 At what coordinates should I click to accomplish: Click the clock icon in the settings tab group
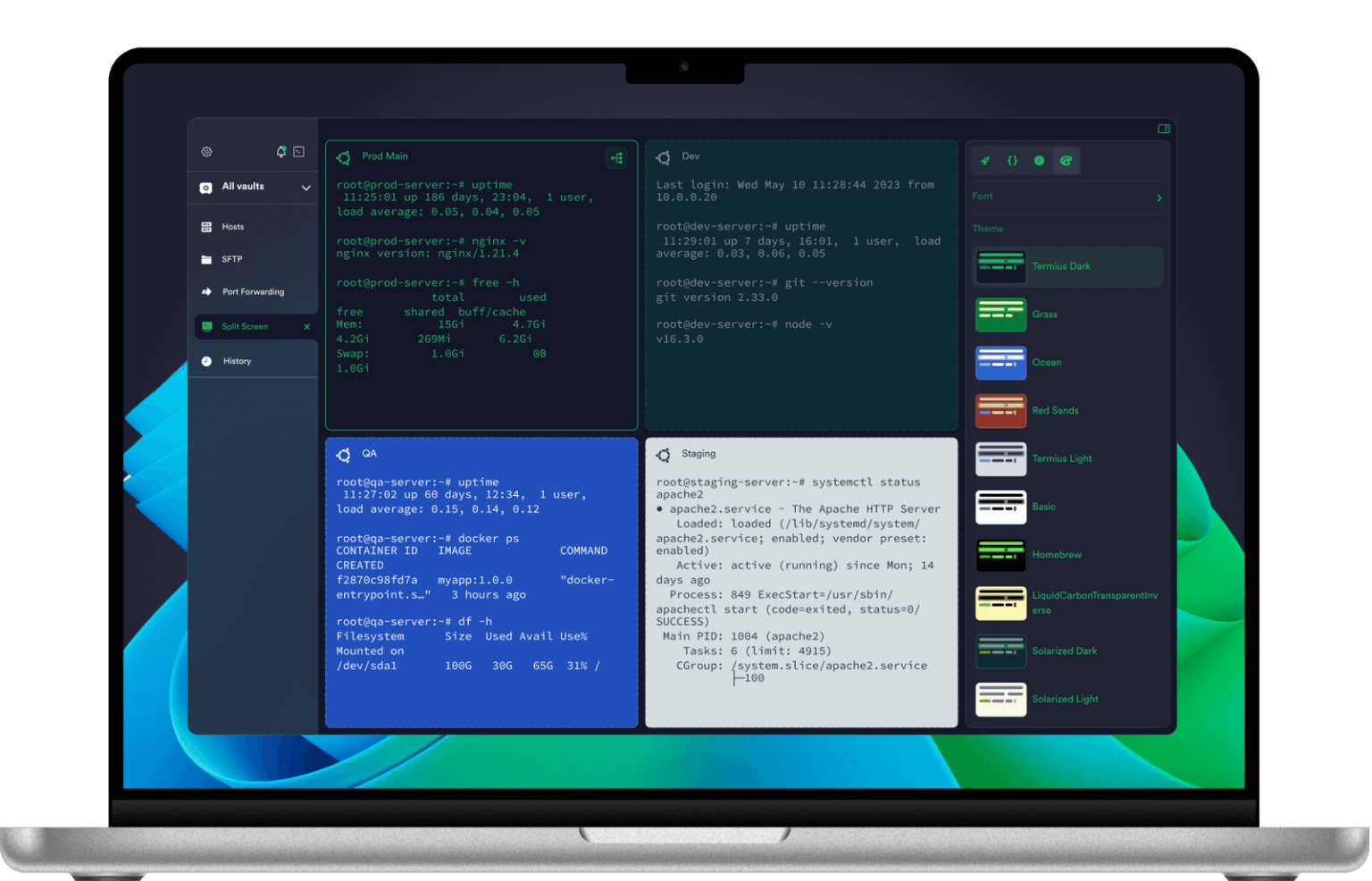[1039, 161]
